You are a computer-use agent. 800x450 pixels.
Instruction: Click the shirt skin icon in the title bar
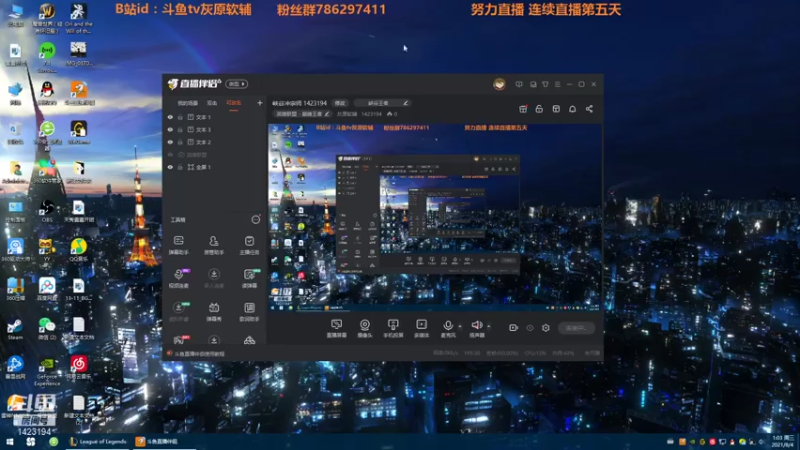tap(545, 84)
